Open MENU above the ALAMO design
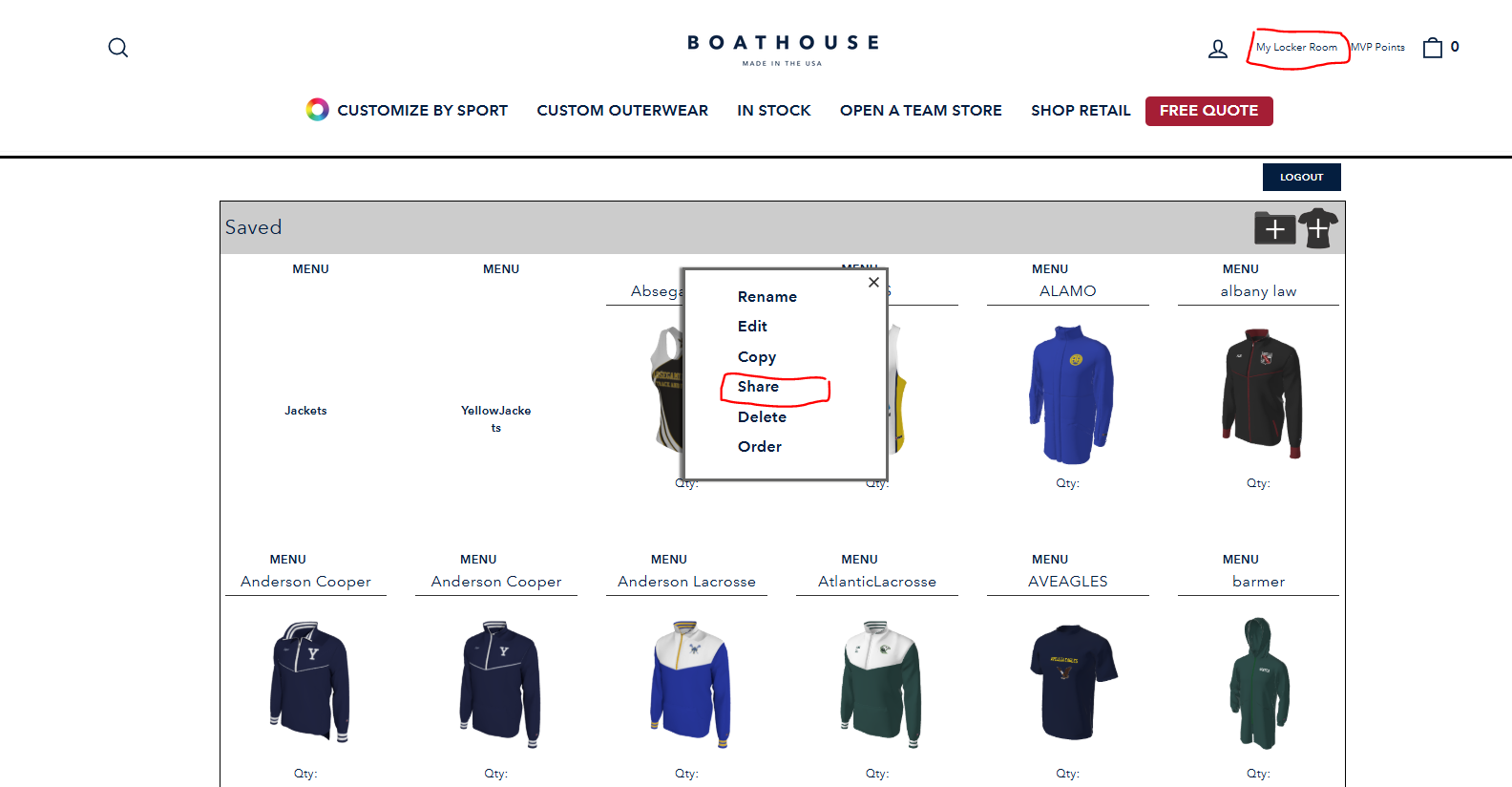Image resolution: width=1512 pixels, height=787 pixels. click(1050, 269)
